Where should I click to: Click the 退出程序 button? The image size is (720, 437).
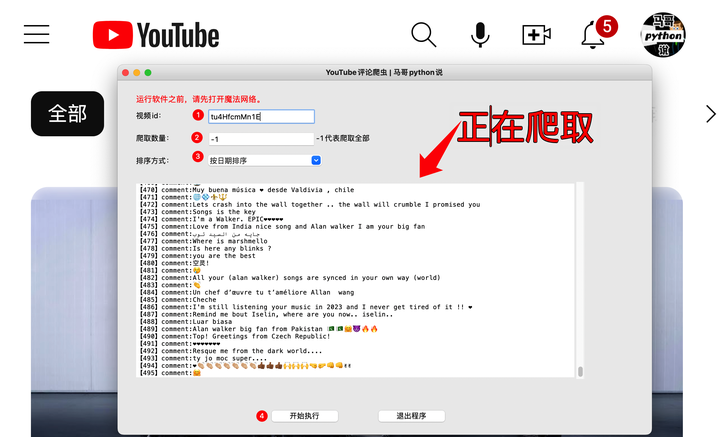coord(411,416)
